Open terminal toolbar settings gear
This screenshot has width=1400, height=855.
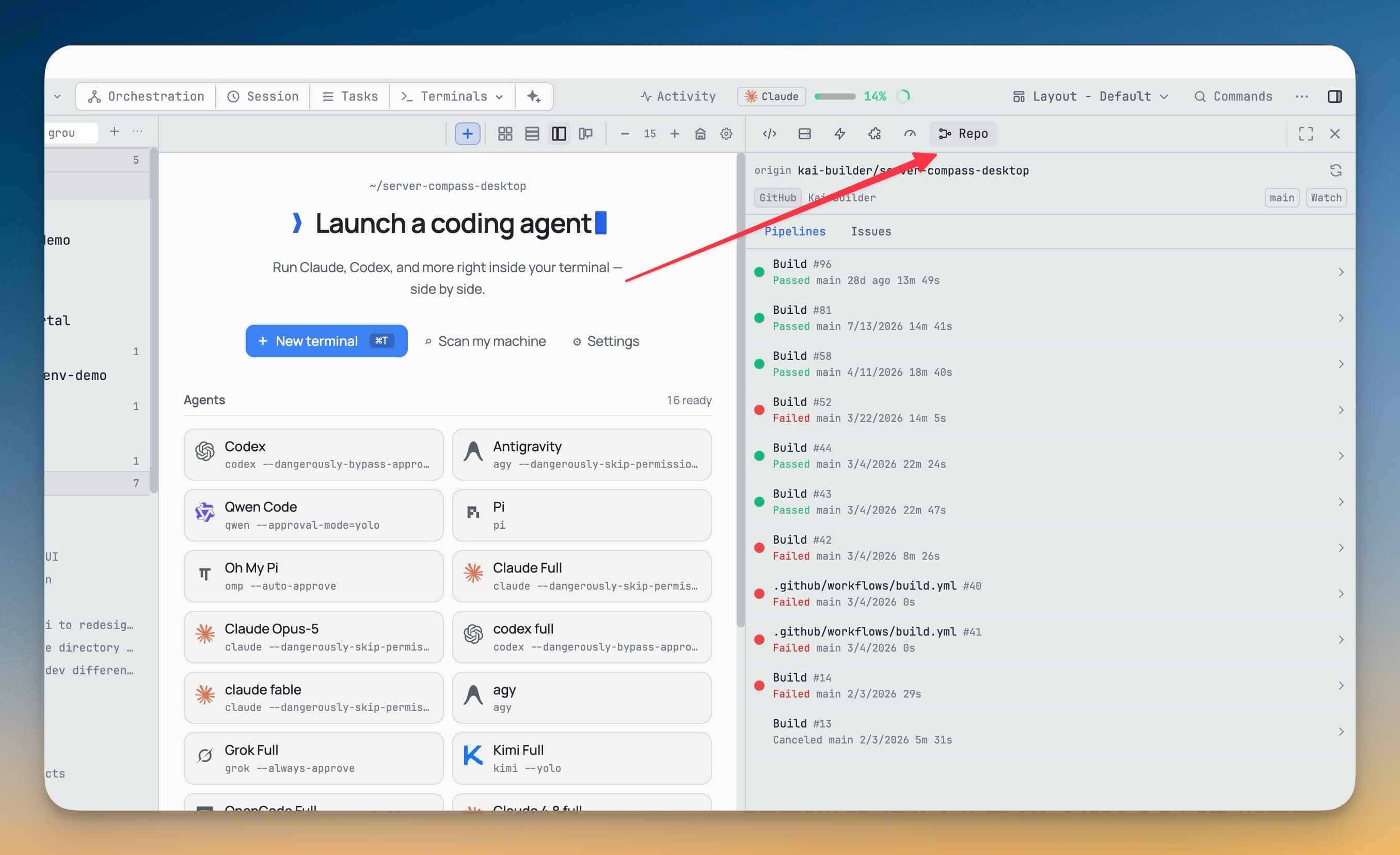(x=726, y=134)
